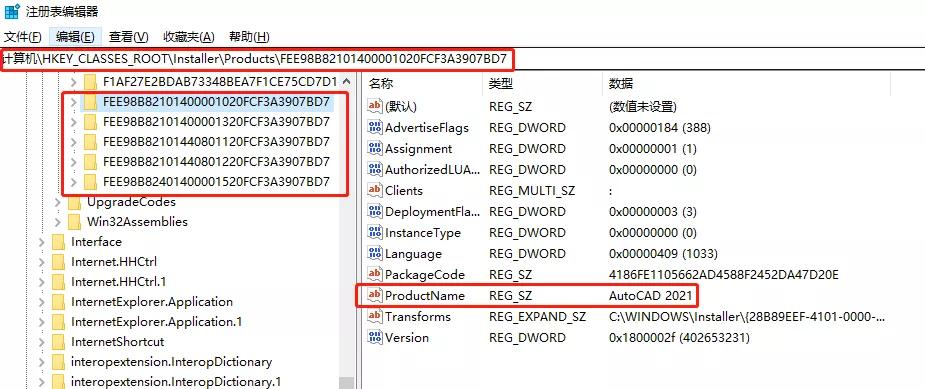Click the InstanceType DWORD value icon
This screenshot has height=389, width=925.
375,233
